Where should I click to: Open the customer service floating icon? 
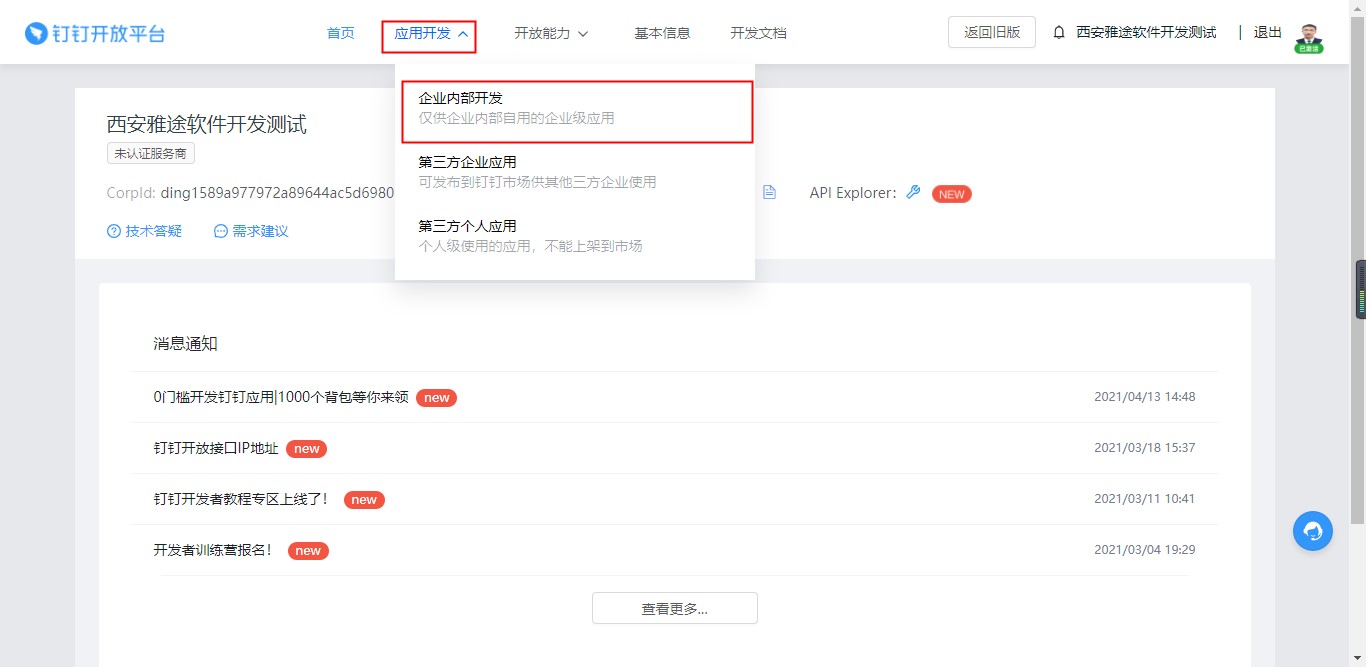coord(1312,531)
